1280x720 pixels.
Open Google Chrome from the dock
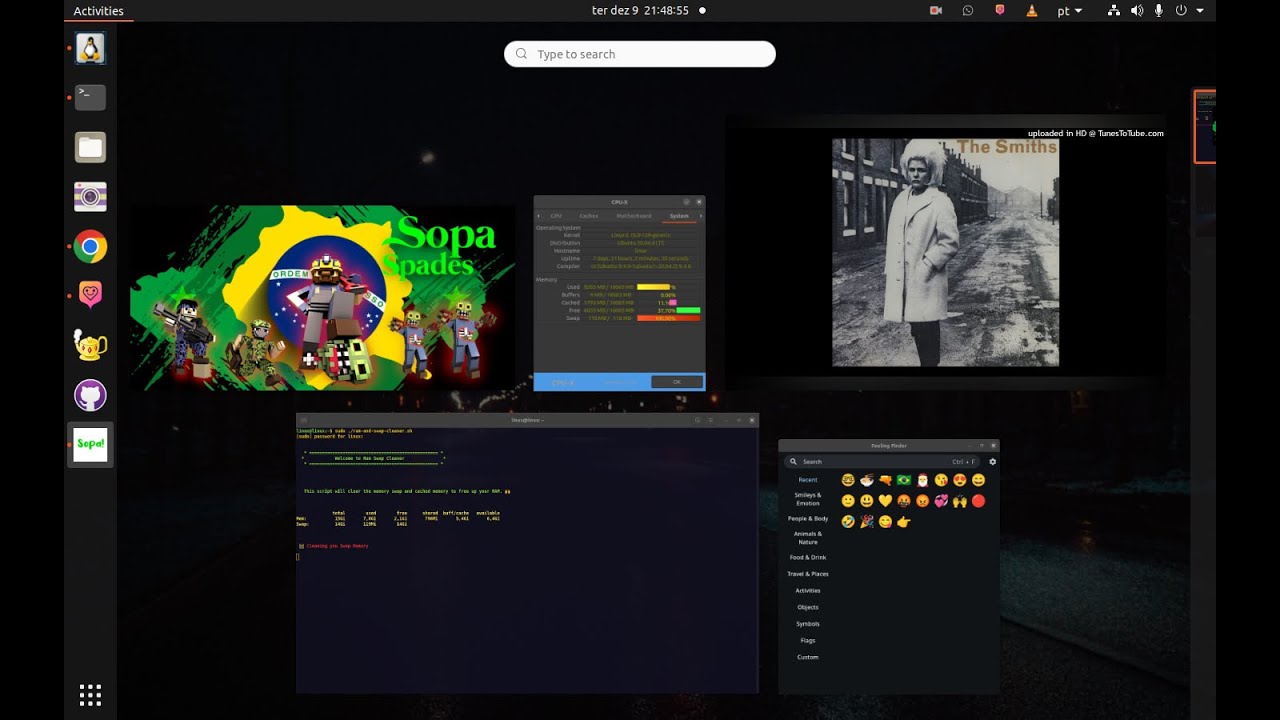(90, 246)
